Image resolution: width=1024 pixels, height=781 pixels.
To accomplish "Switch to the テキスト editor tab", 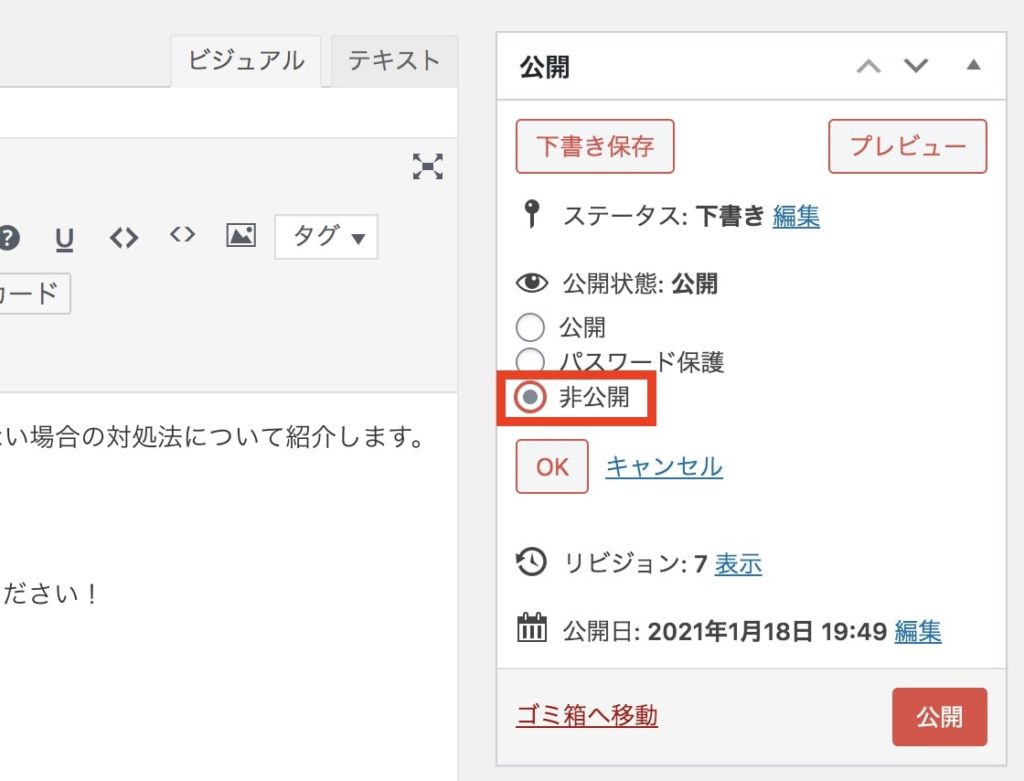I will click(394, 61).
